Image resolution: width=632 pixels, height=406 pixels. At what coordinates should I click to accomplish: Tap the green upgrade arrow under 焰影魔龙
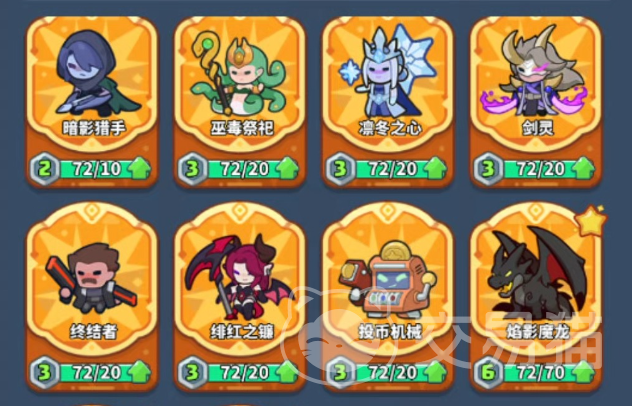(x=583, y=372)
